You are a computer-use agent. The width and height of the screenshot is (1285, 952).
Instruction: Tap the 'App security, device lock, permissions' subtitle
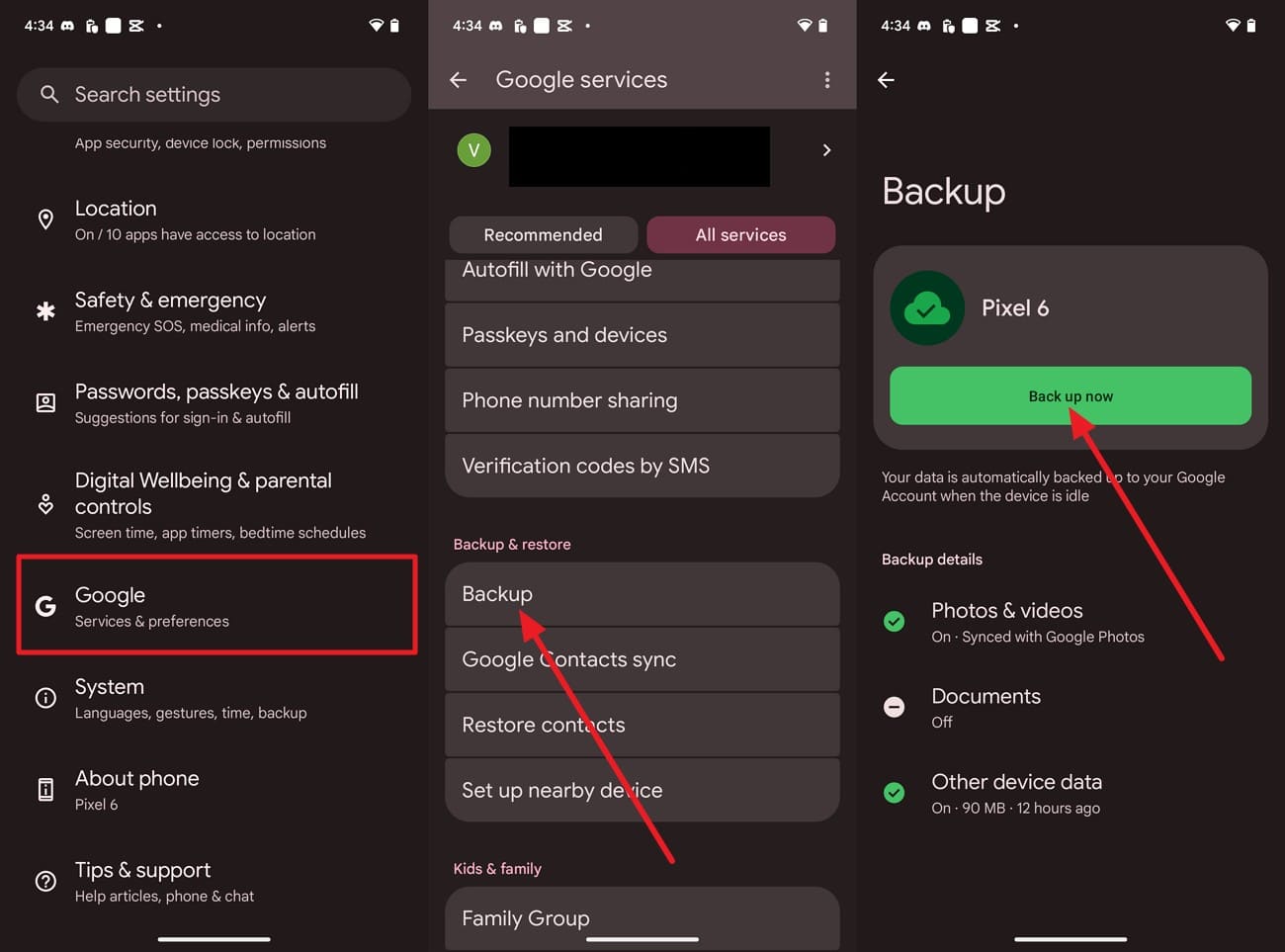[x=201, y=143]
